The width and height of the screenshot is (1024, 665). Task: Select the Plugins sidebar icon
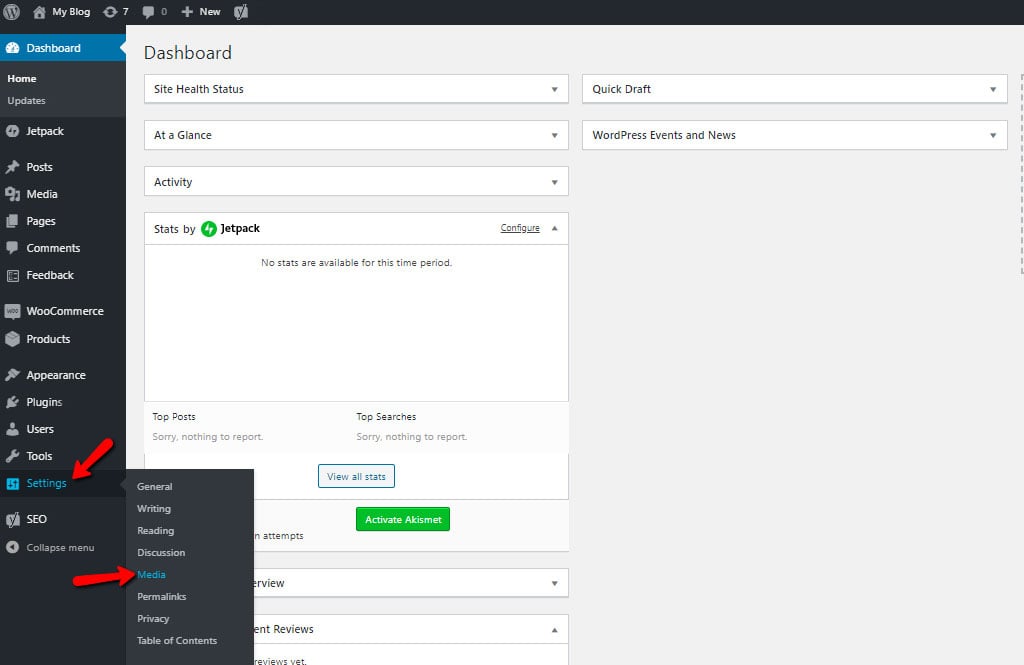13,402
